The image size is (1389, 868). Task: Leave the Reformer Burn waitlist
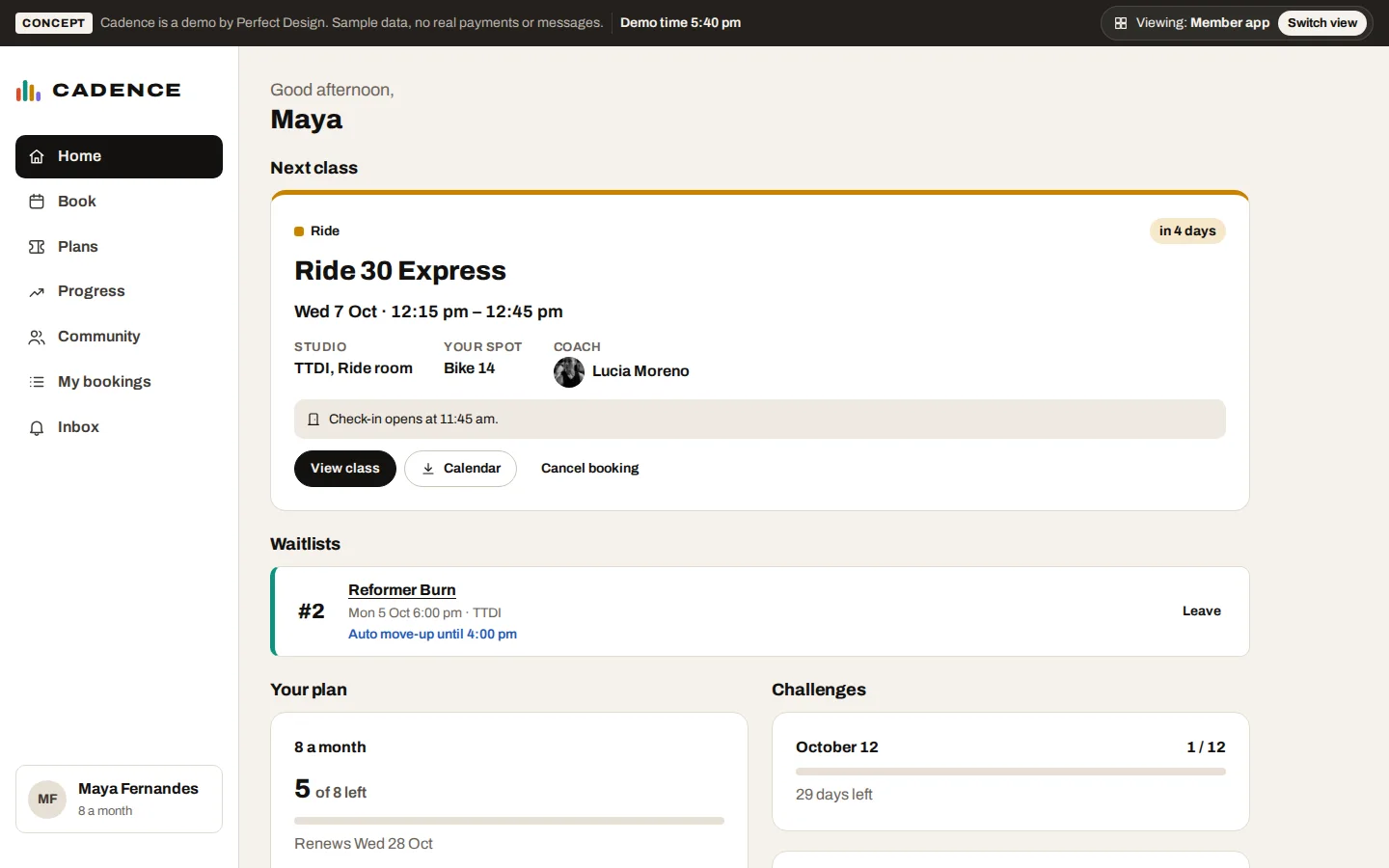tap(1202, 611)
